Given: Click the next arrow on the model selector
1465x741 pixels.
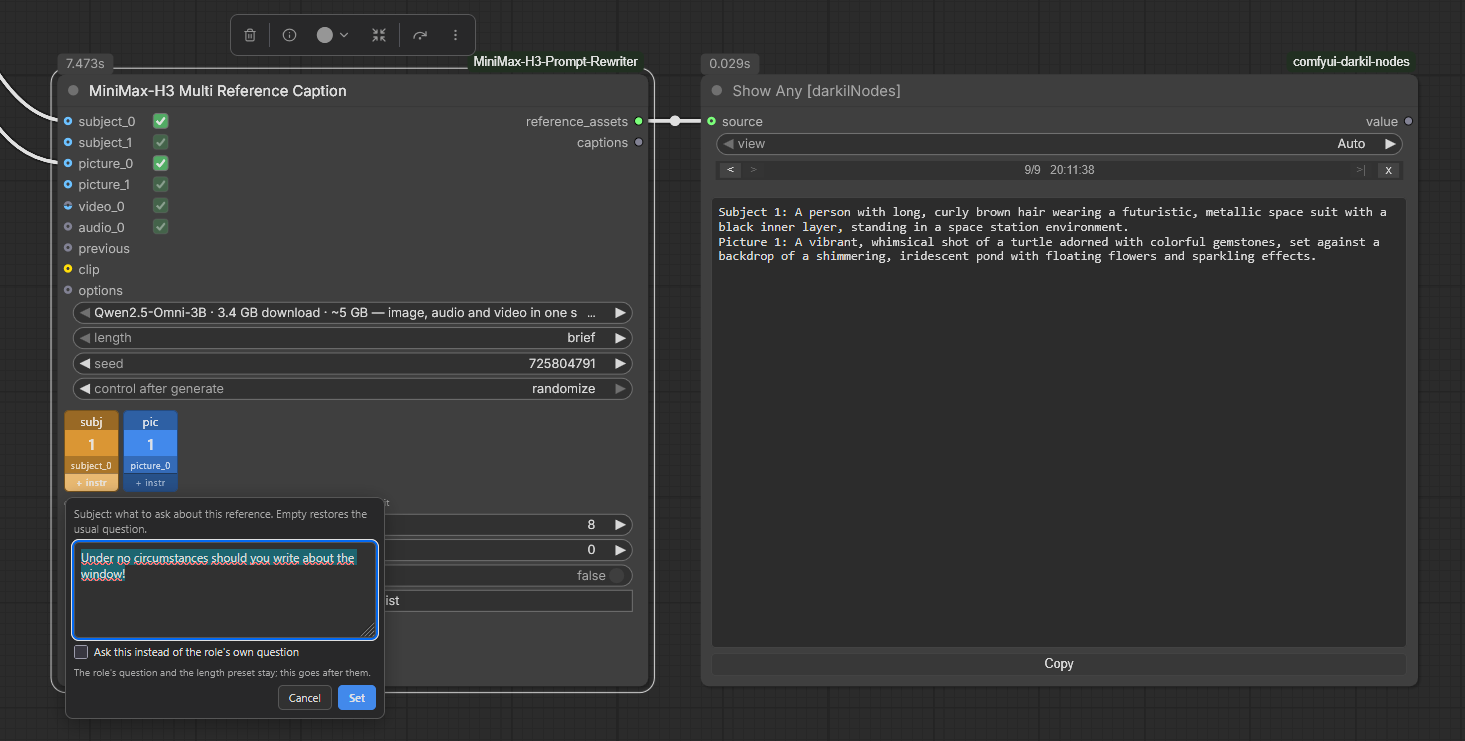Looking at the screenshot, I should coord(620,313).
